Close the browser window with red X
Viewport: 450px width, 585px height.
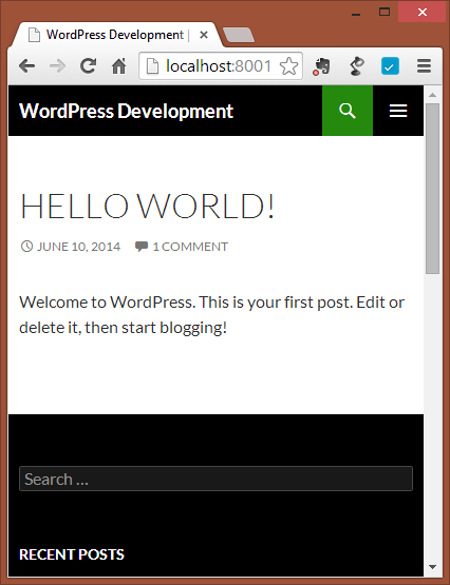click(x=422, y=12)
